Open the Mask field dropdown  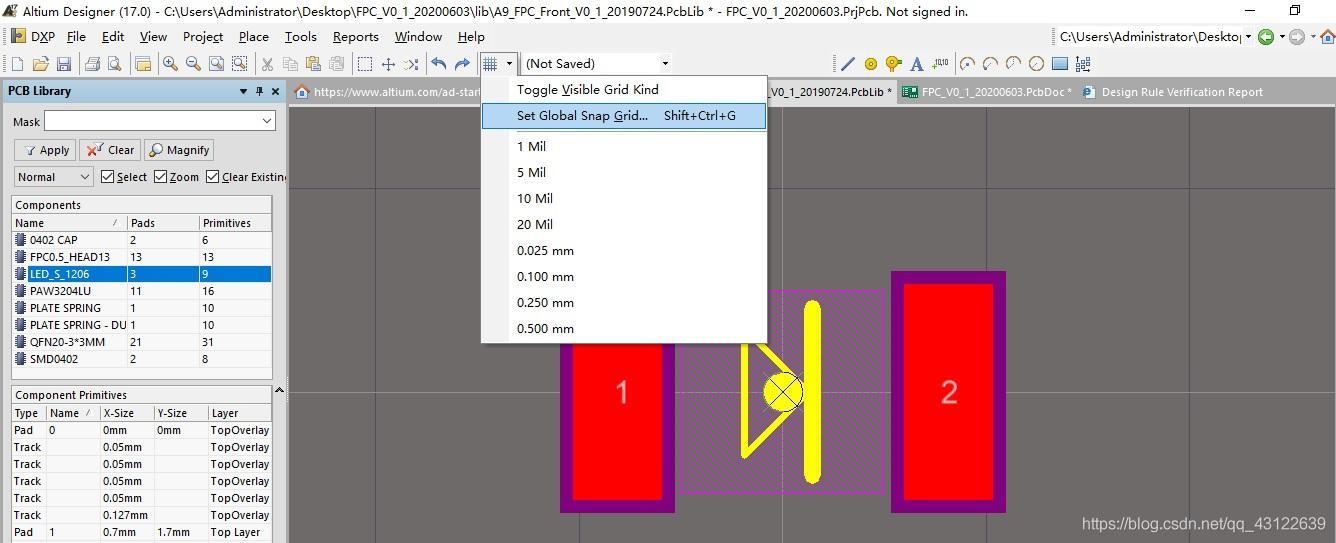266,121
